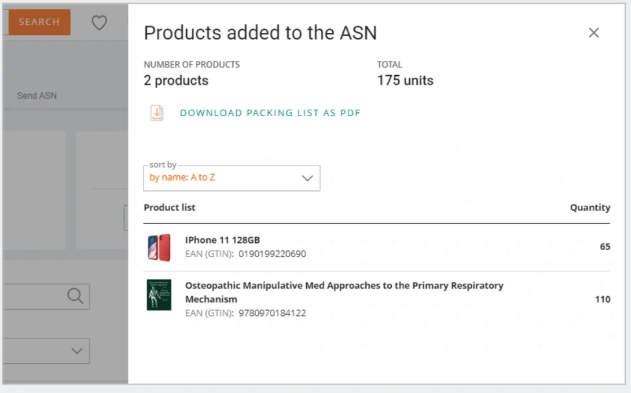Select the Send ASN tab
631x393 pixels.
tap(37, 96)
